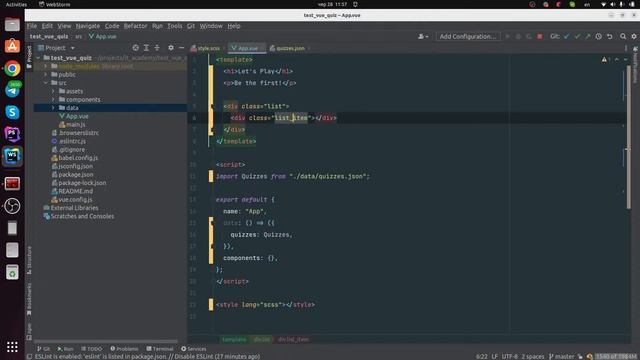The width and height of the screenshot is (640, 360).
Task: Expand the components folder
Action: [53, 100]
